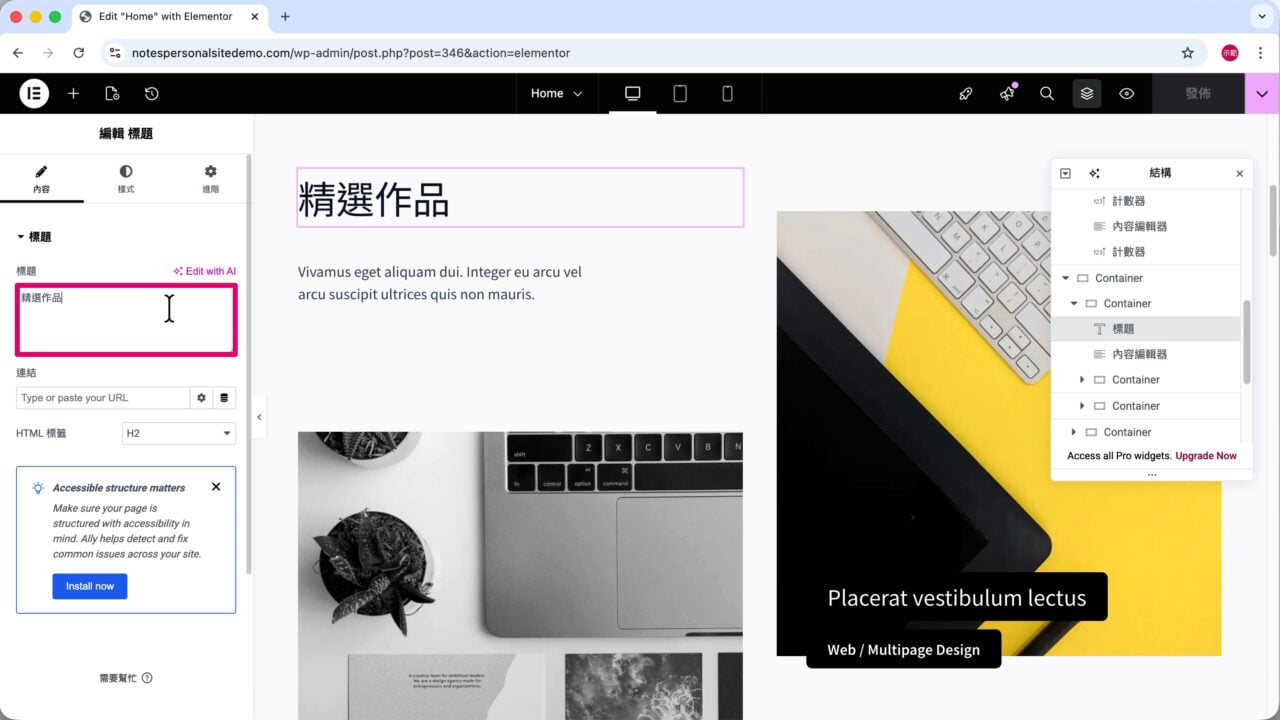Reload the browser page
The height and width of the screenshot is (720, 1280).
tap(79, 53)
